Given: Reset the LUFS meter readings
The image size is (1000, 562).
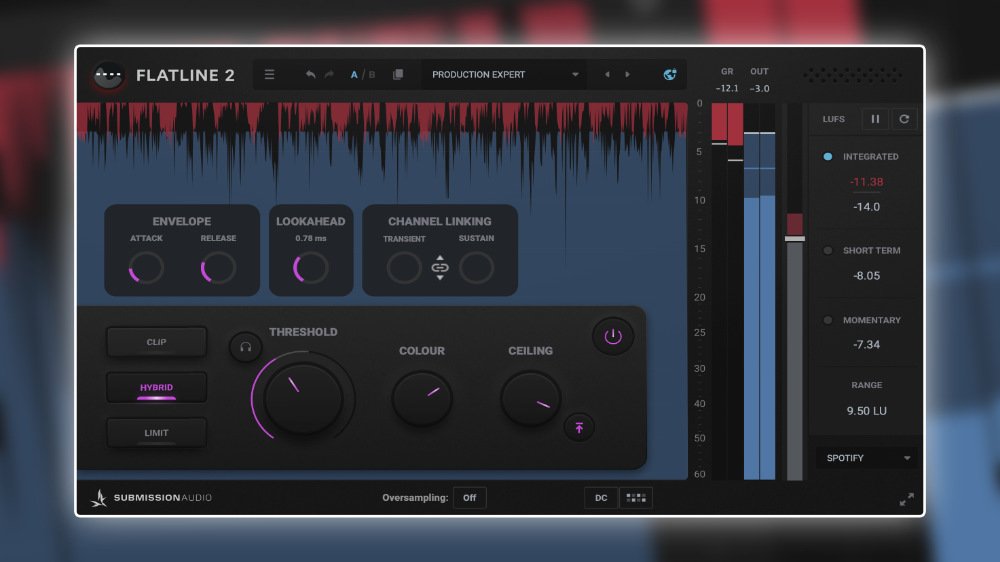Looking at the screenshot, I should pos(904,119).
